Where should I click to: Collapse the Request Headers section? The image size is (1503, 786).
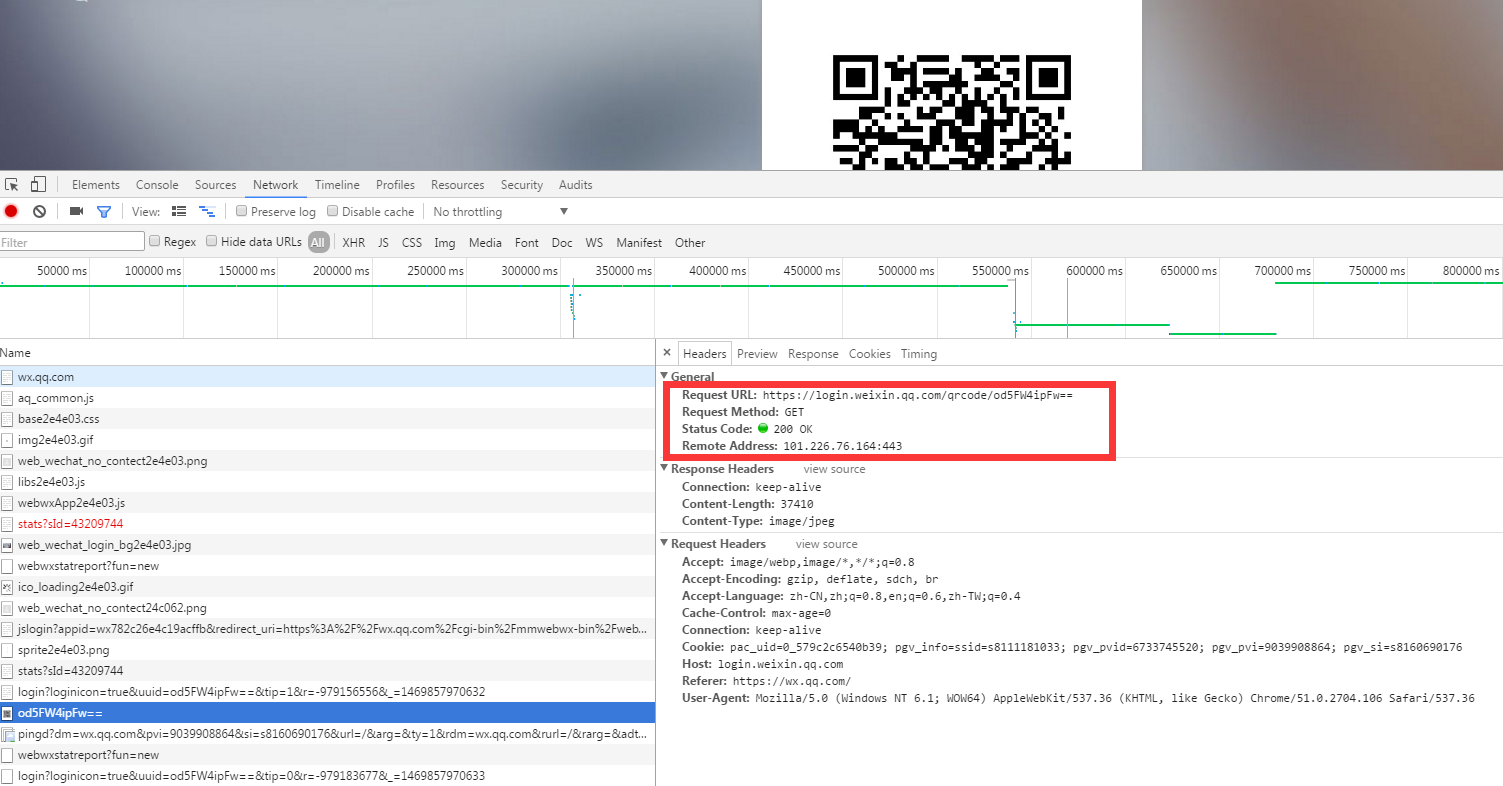pos(664,543)
